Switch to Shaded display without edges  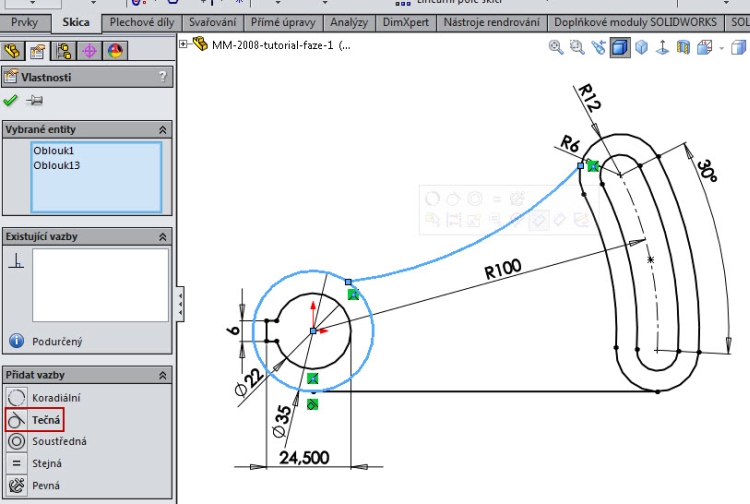641,47
